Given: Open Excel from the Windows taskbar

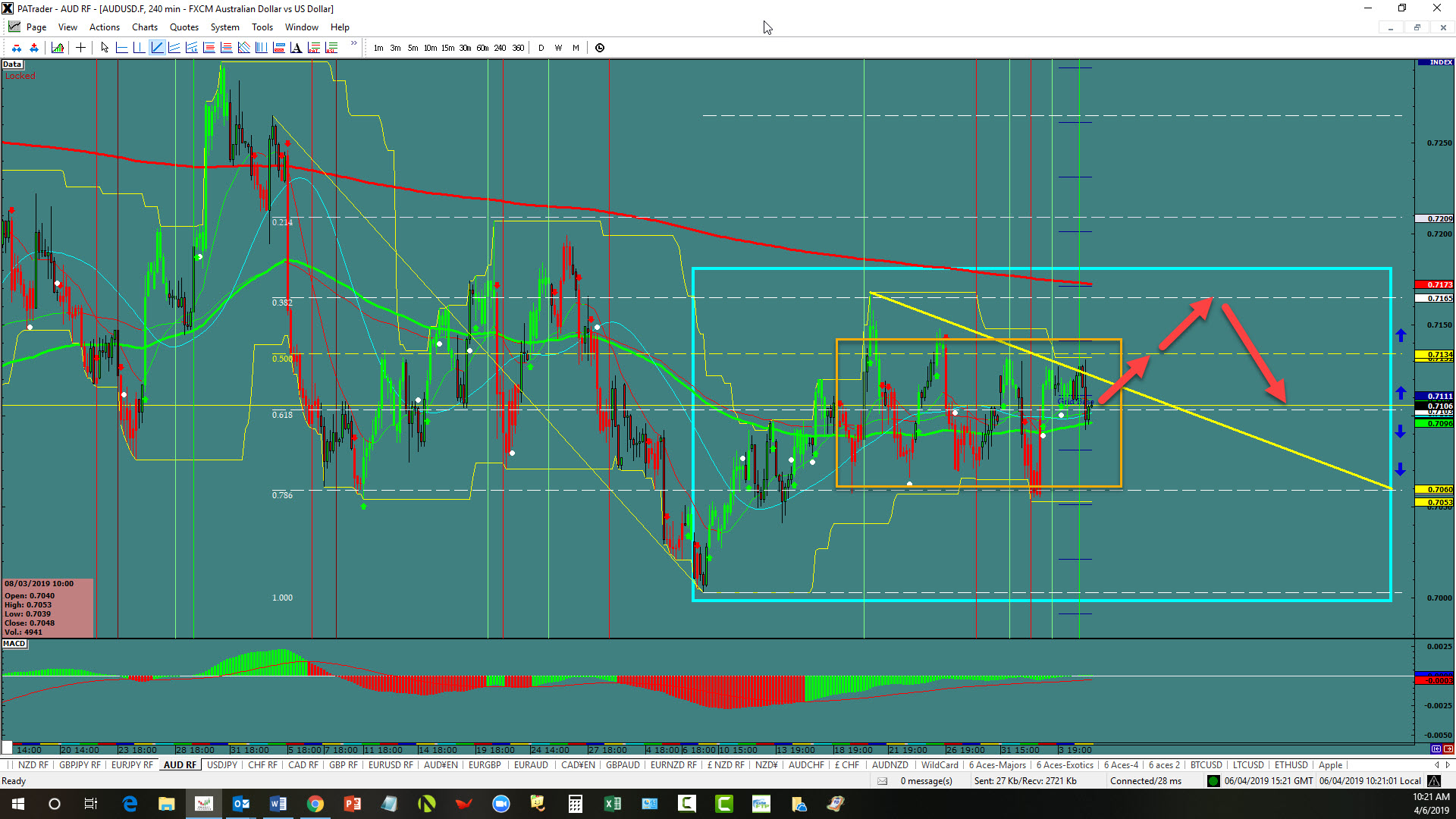Looking at the screenshot, I should (612, 804).
